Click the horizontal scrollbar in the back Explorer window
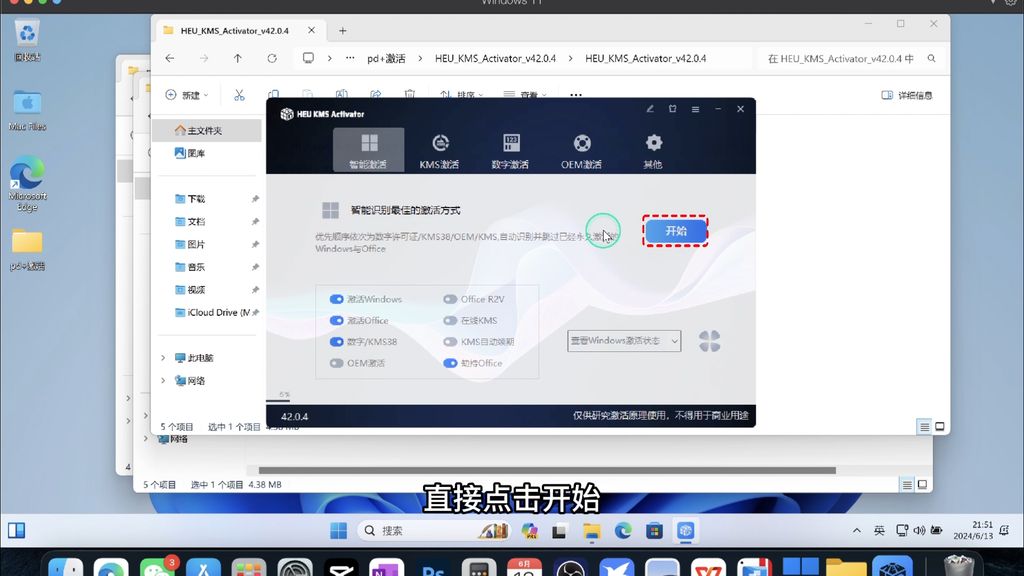 547,470
